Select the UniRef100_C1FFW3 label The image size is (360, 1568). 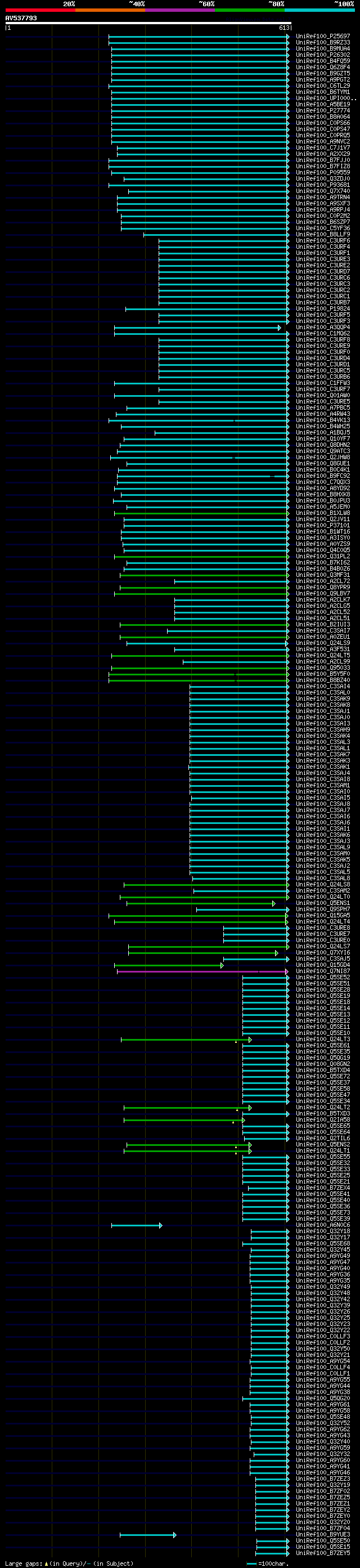323,383
